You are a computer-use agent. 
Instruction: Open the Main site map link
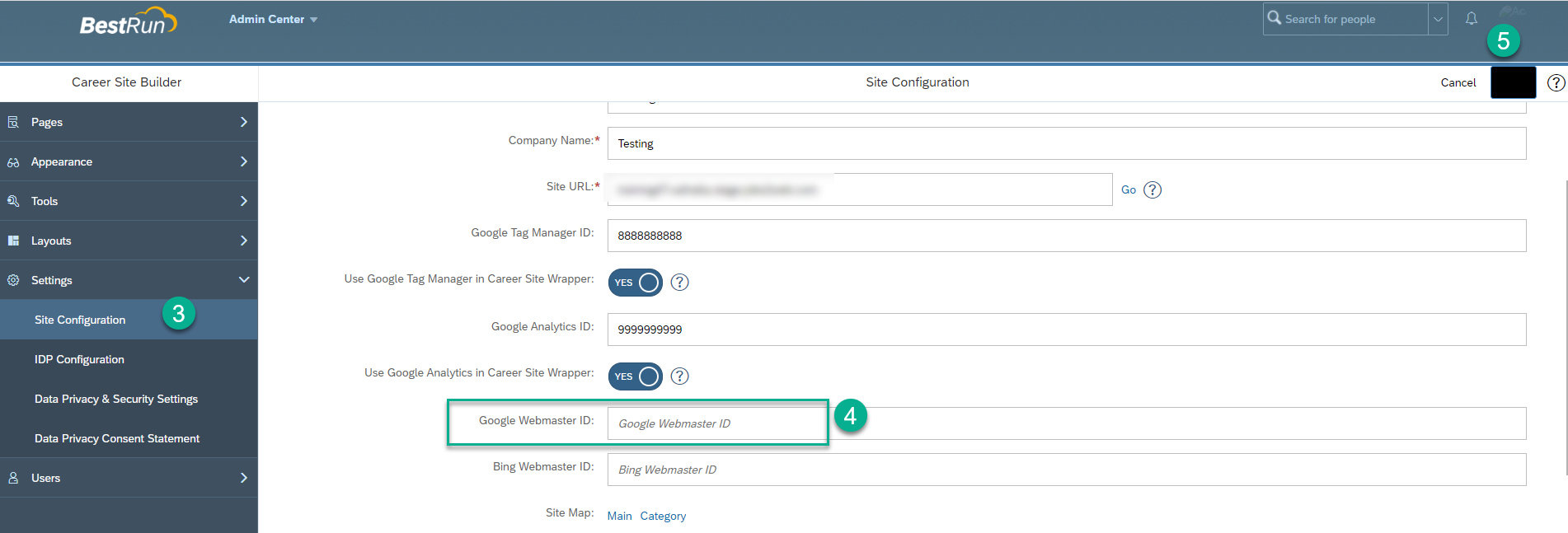tap(620, 516)
